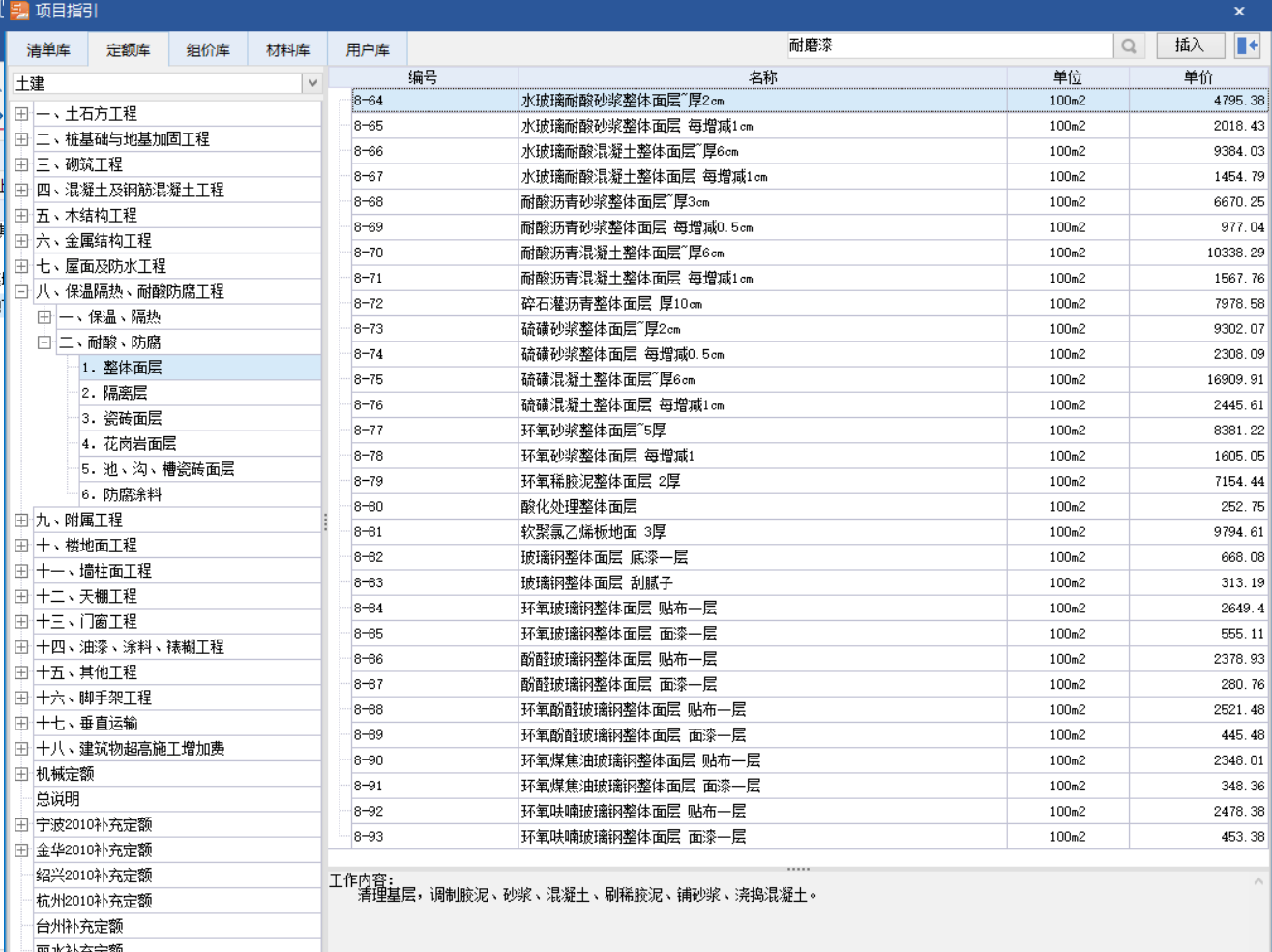Click 耐酸沥青砂浆整体面层~厚3cm name cell
The width and height of the screenshot is (1272, 952).
click(762, 202)
